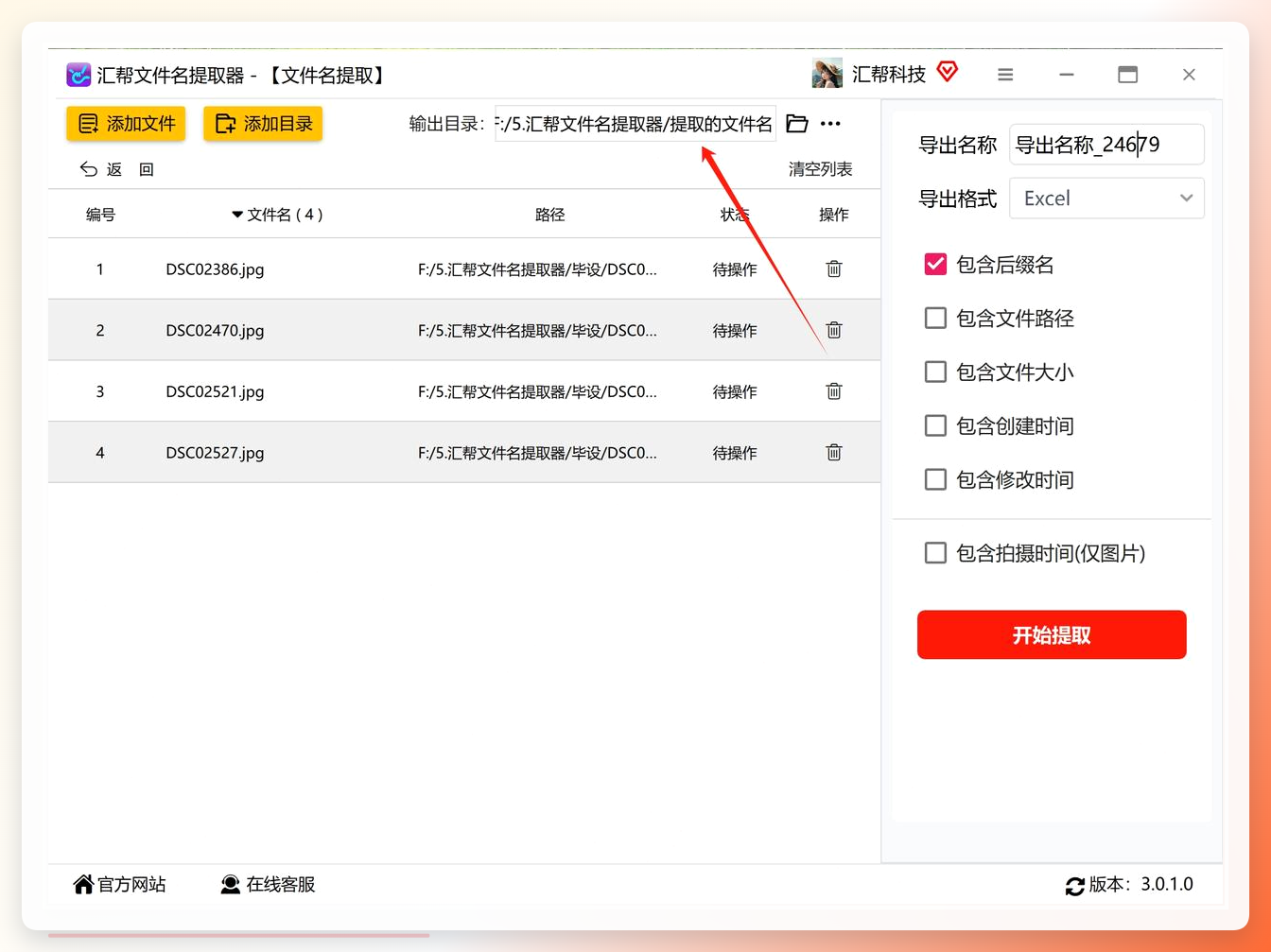This screenshot has width=1271, height=952.
Task: Select file name DSC02386.jpg
Action: pos(215,269)
